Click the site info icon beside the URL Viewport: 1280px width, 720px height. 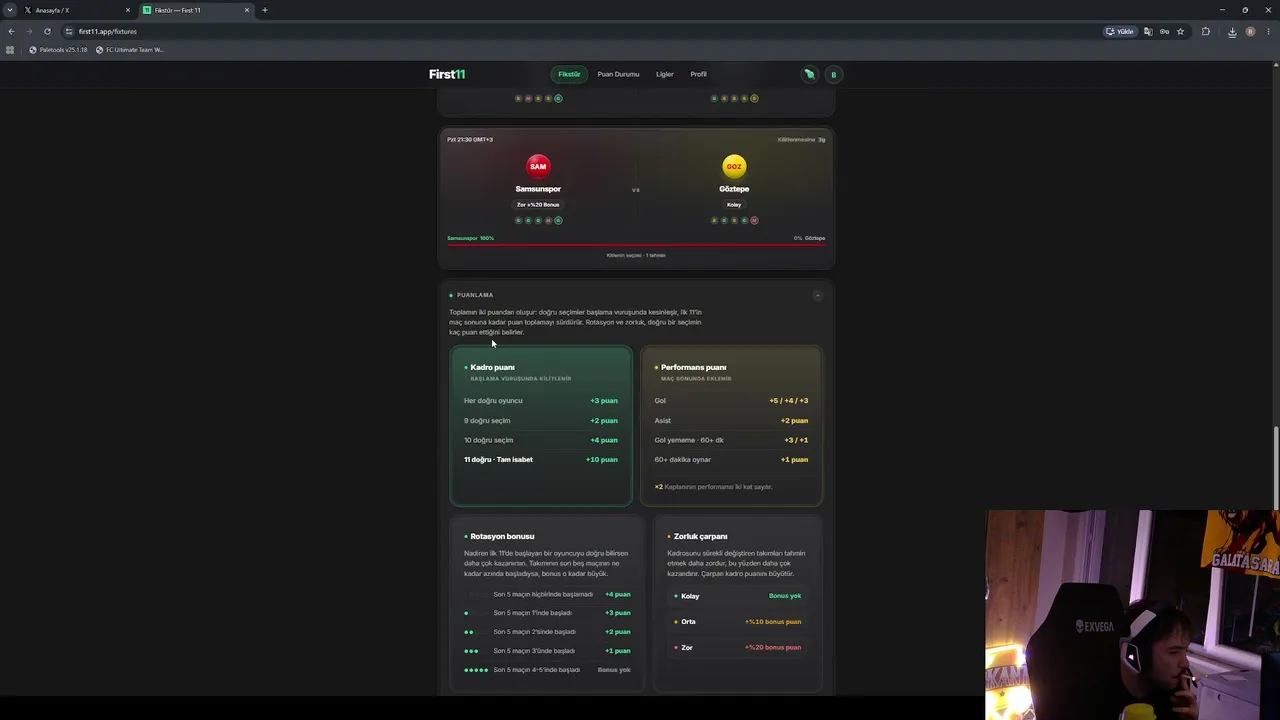click(x=68, y=31)
